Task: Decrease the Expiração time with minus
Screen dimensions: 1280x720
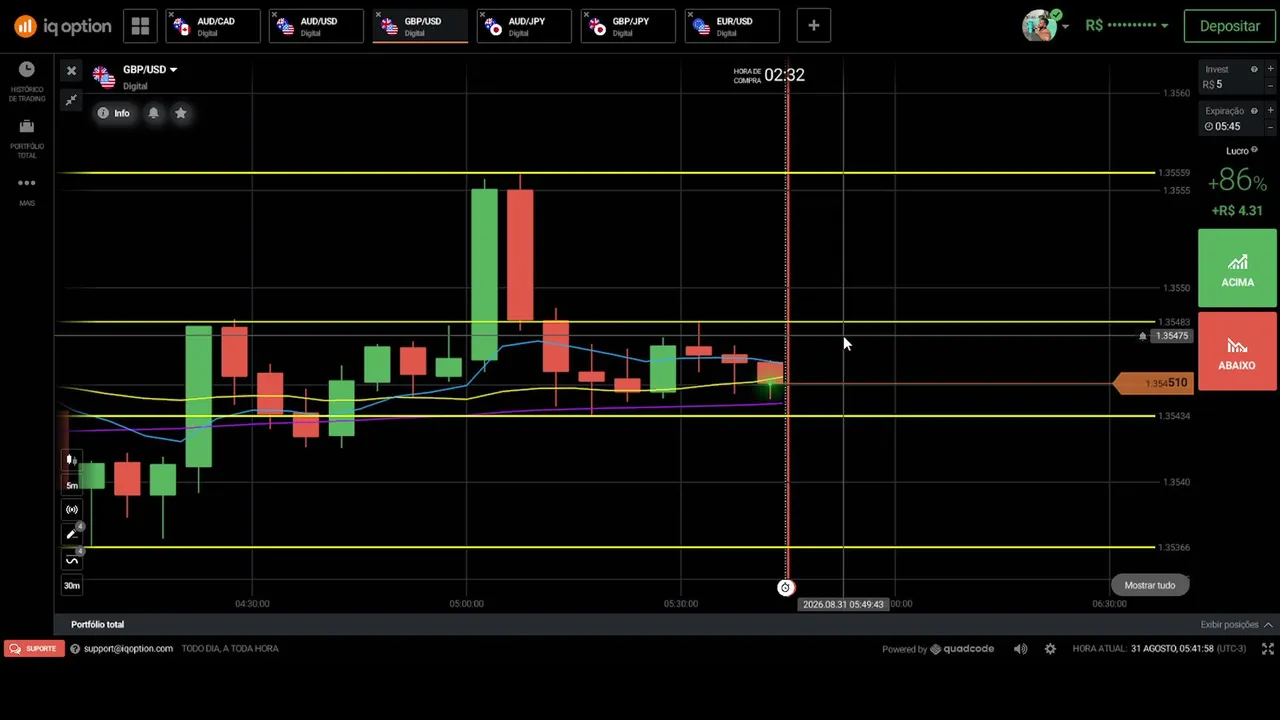Action: (x=1270, y=127)
